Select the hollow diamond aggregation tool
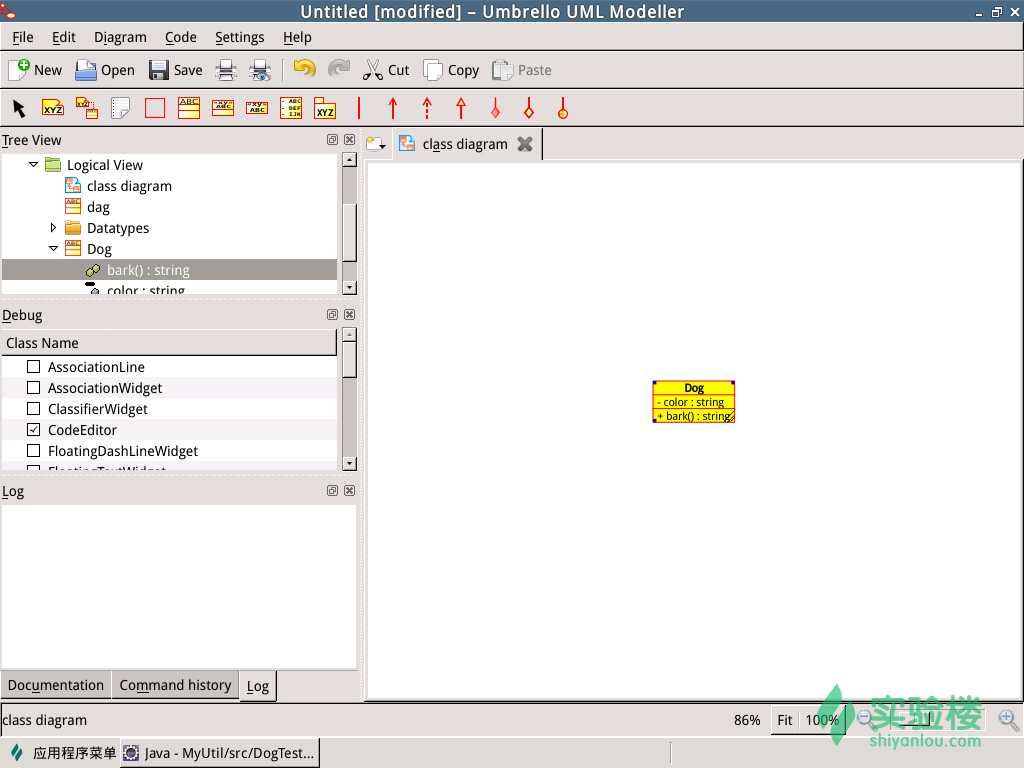 (529, 108)
